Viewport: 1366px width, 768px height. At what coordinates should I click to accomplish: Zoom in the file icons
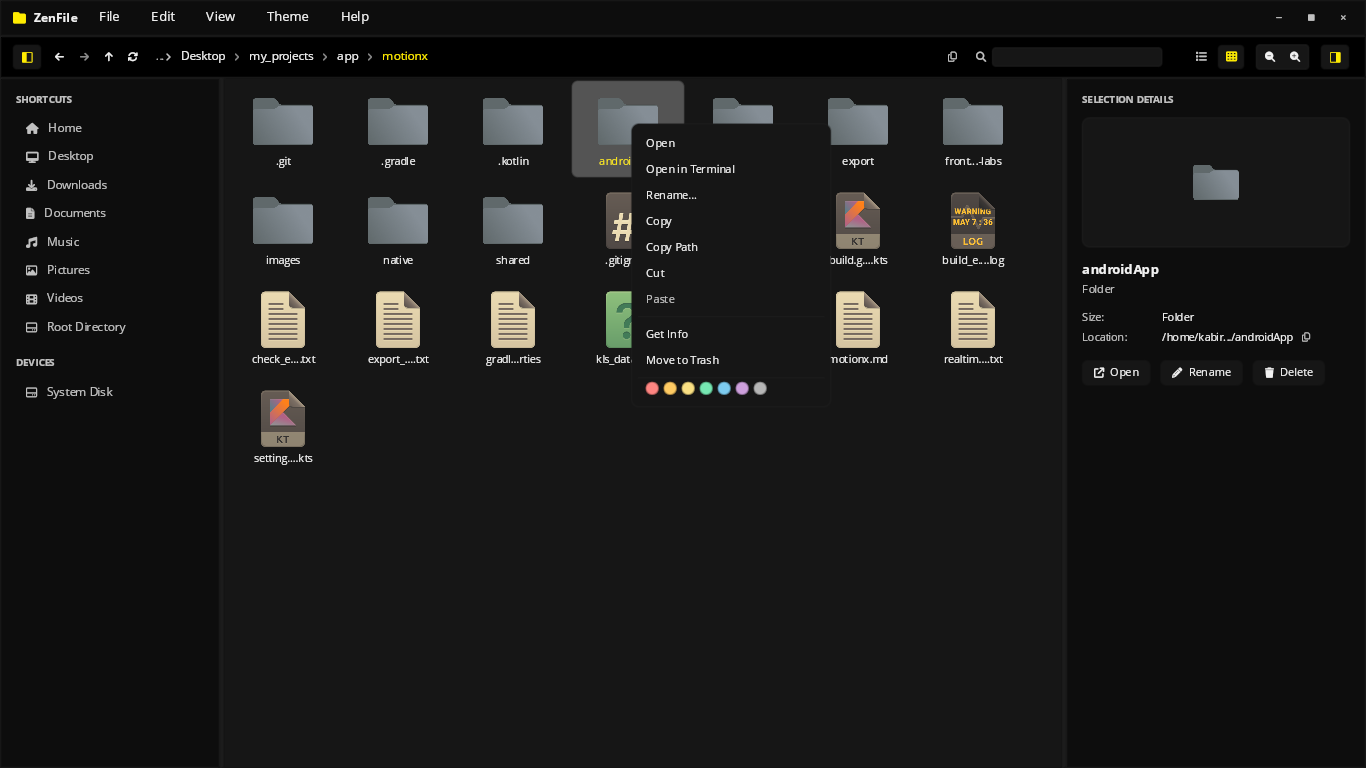tap(1295, 57)
